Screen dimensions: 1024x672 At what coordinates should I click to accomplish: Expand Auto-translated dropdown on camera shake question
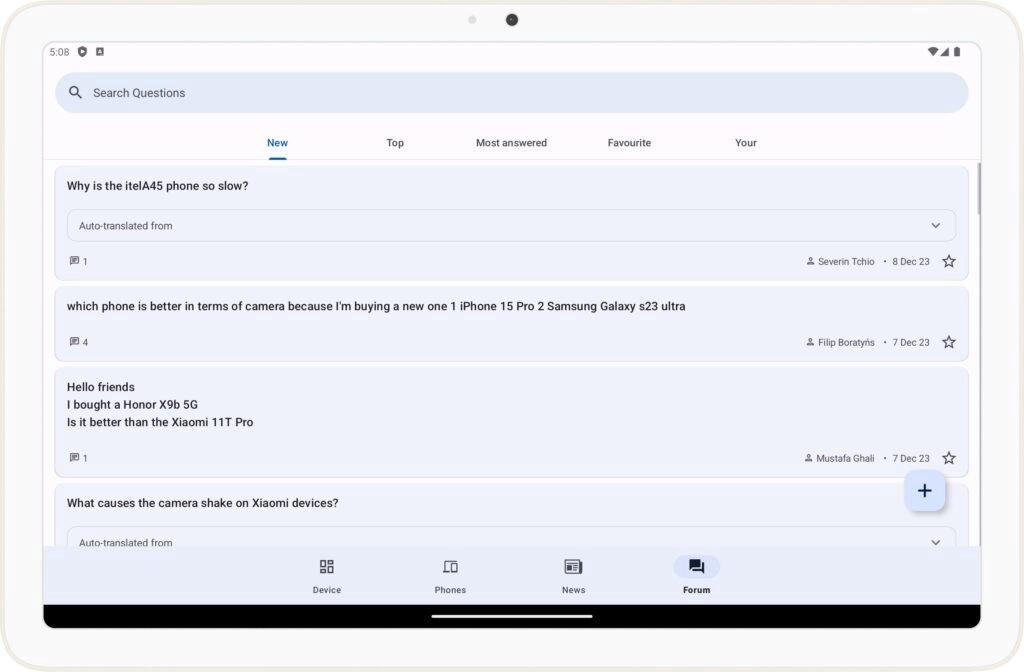[x=936, y=542]
